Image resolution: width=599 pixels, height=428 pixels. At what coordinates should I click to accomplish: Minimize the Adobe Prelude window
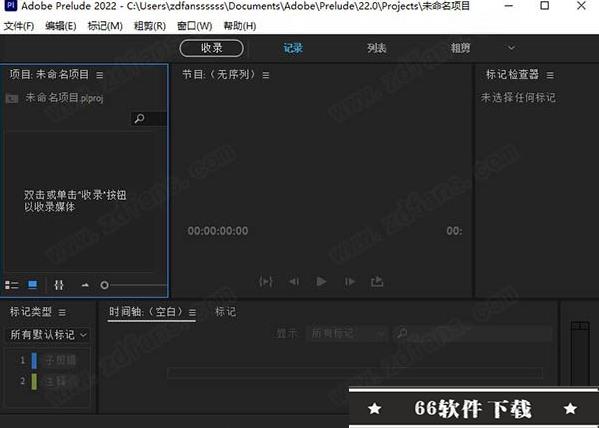coord(508,6)
